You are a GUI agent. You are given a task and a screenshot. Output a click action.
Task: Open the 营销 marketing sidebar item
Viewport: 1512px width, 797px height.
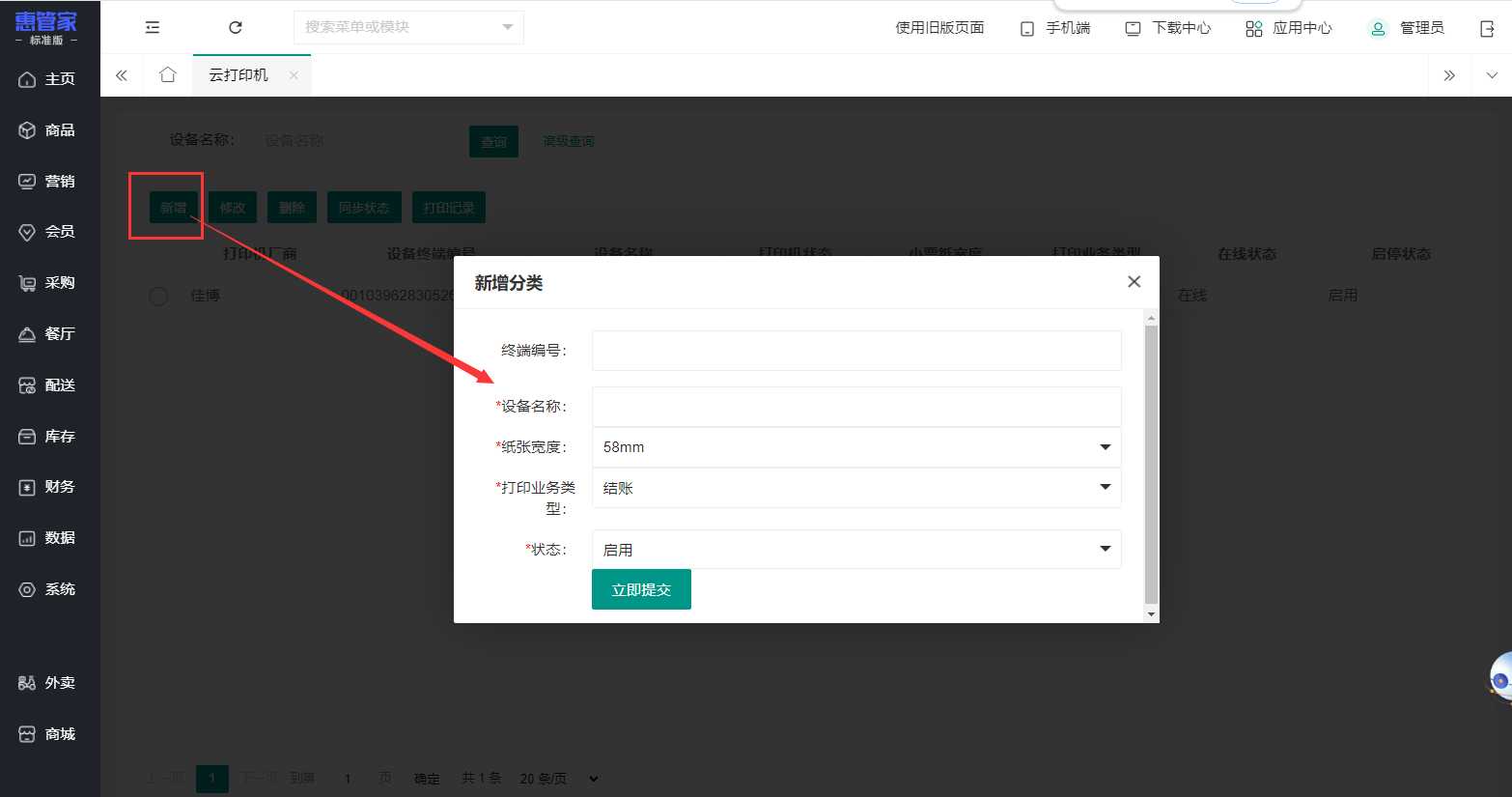(46, 182)
